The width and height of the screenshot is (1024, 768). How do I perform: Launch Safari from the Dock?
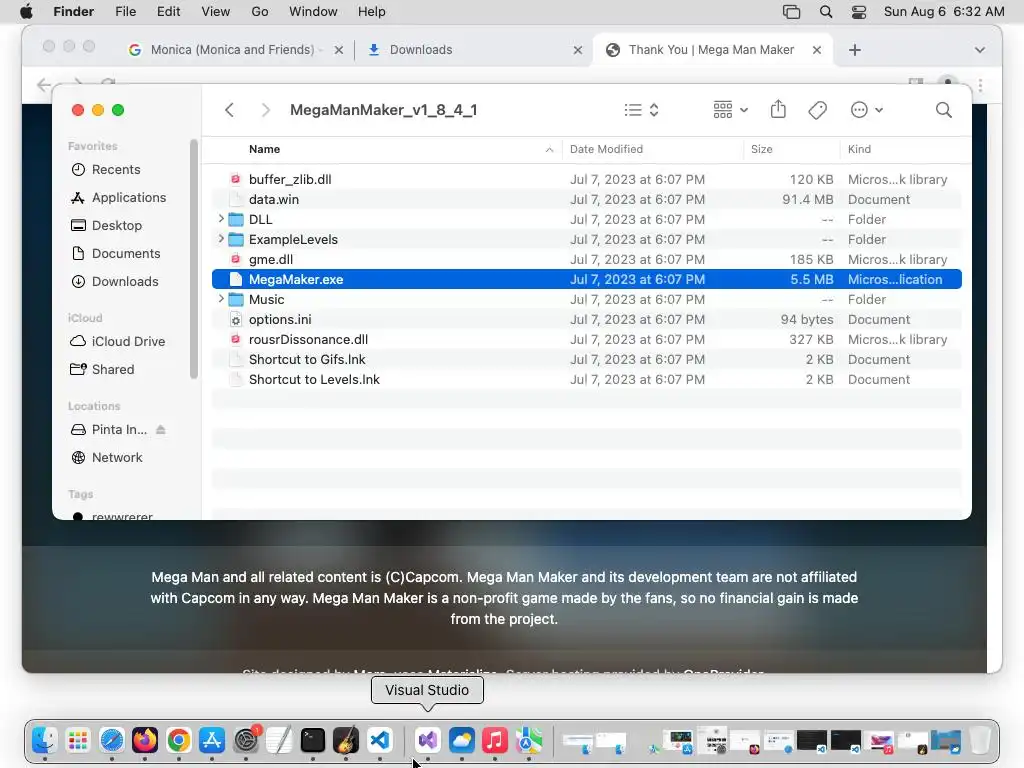click(112, 741)
